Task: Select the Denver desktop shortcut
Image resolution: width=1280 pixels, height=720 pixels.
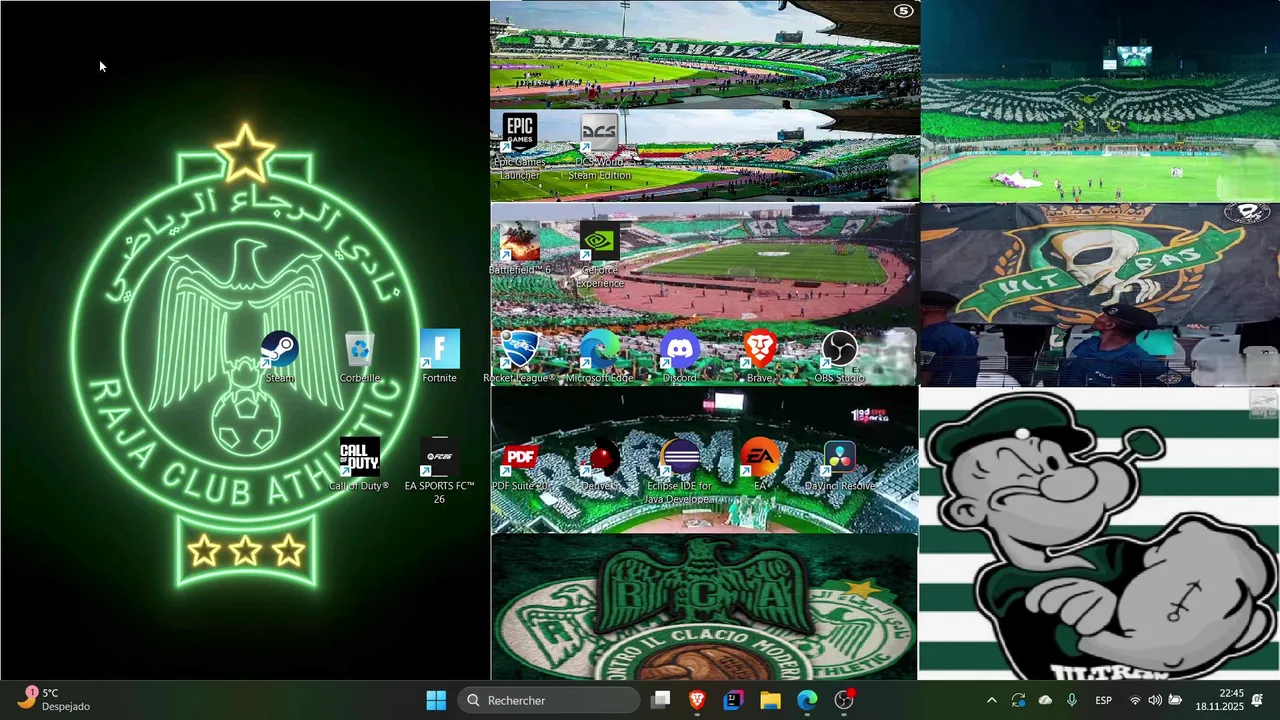Action: click(x=599, y=465)
